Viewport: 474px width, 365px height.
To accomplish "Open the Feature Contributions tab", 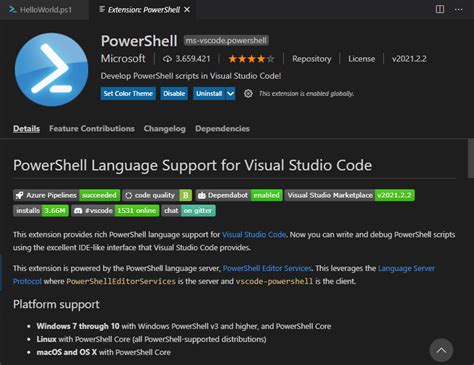I will [92, 129].
